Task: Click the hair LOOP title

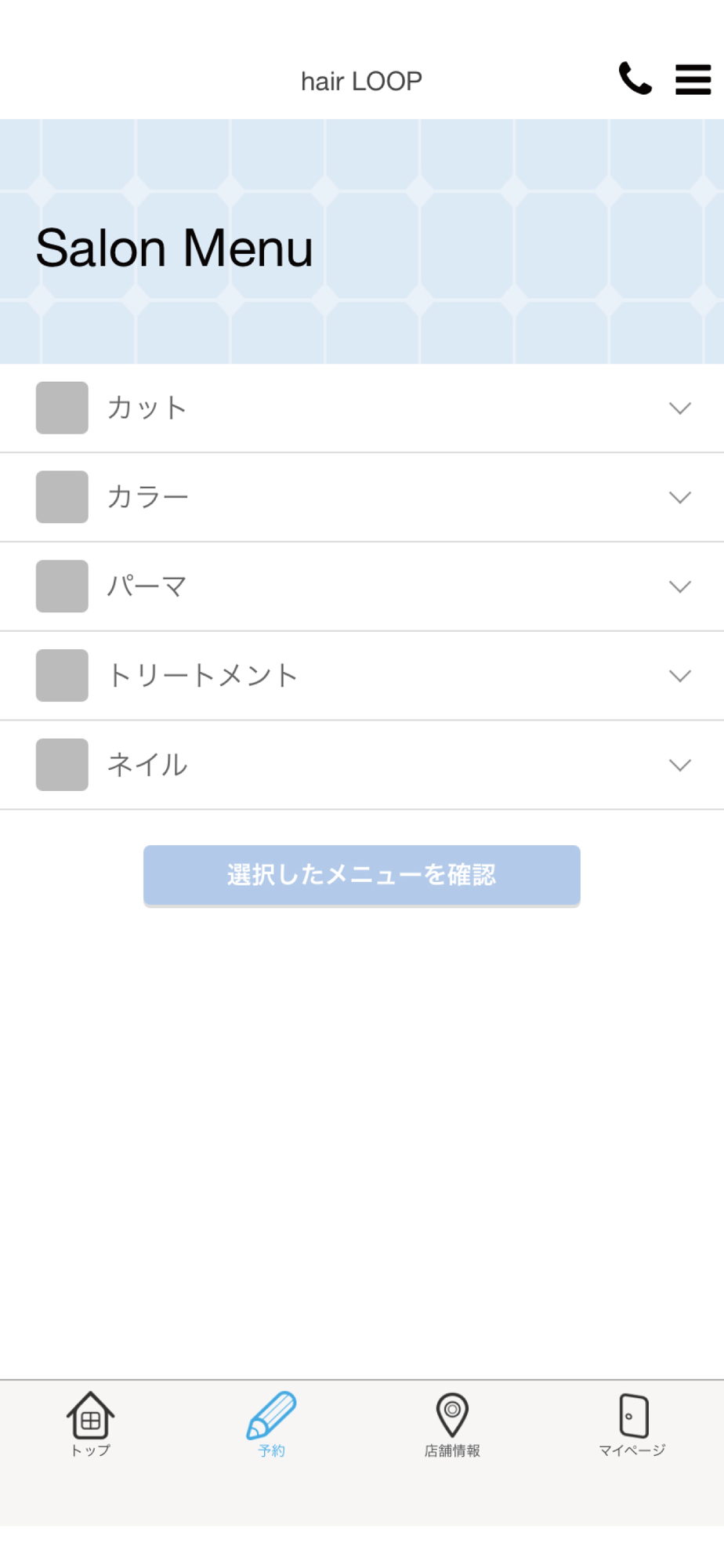Action: (x=362, y=81)
